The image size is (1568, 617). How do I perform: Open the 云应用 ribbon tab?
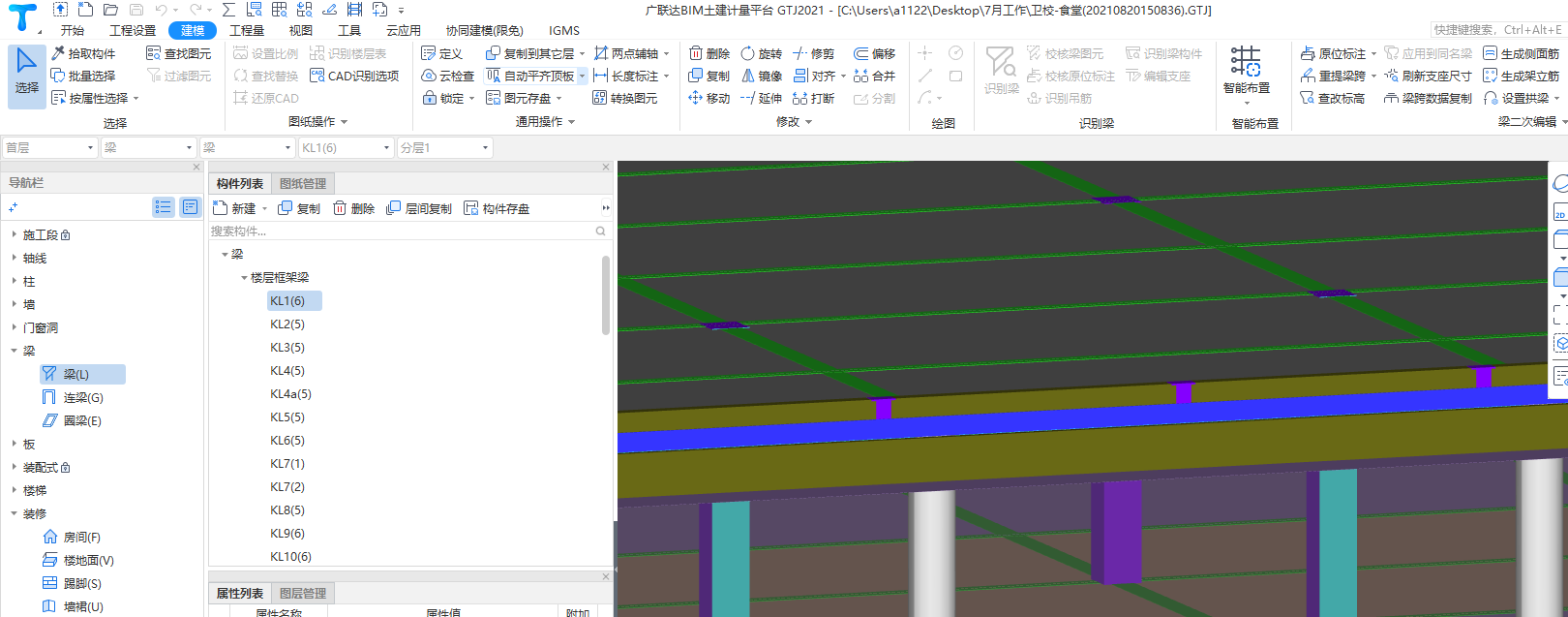point(404,30)
